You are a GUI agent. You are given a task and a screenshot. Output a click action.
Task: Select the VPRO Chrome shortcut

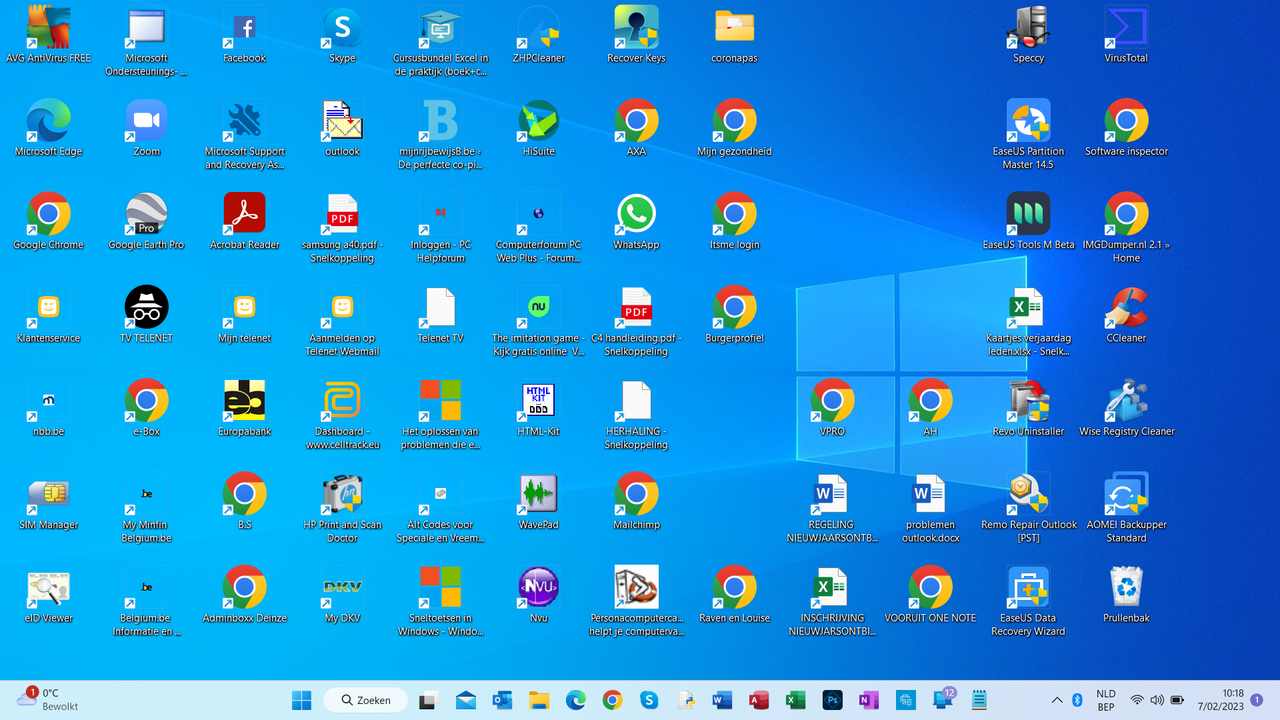[x=832, y=408]
